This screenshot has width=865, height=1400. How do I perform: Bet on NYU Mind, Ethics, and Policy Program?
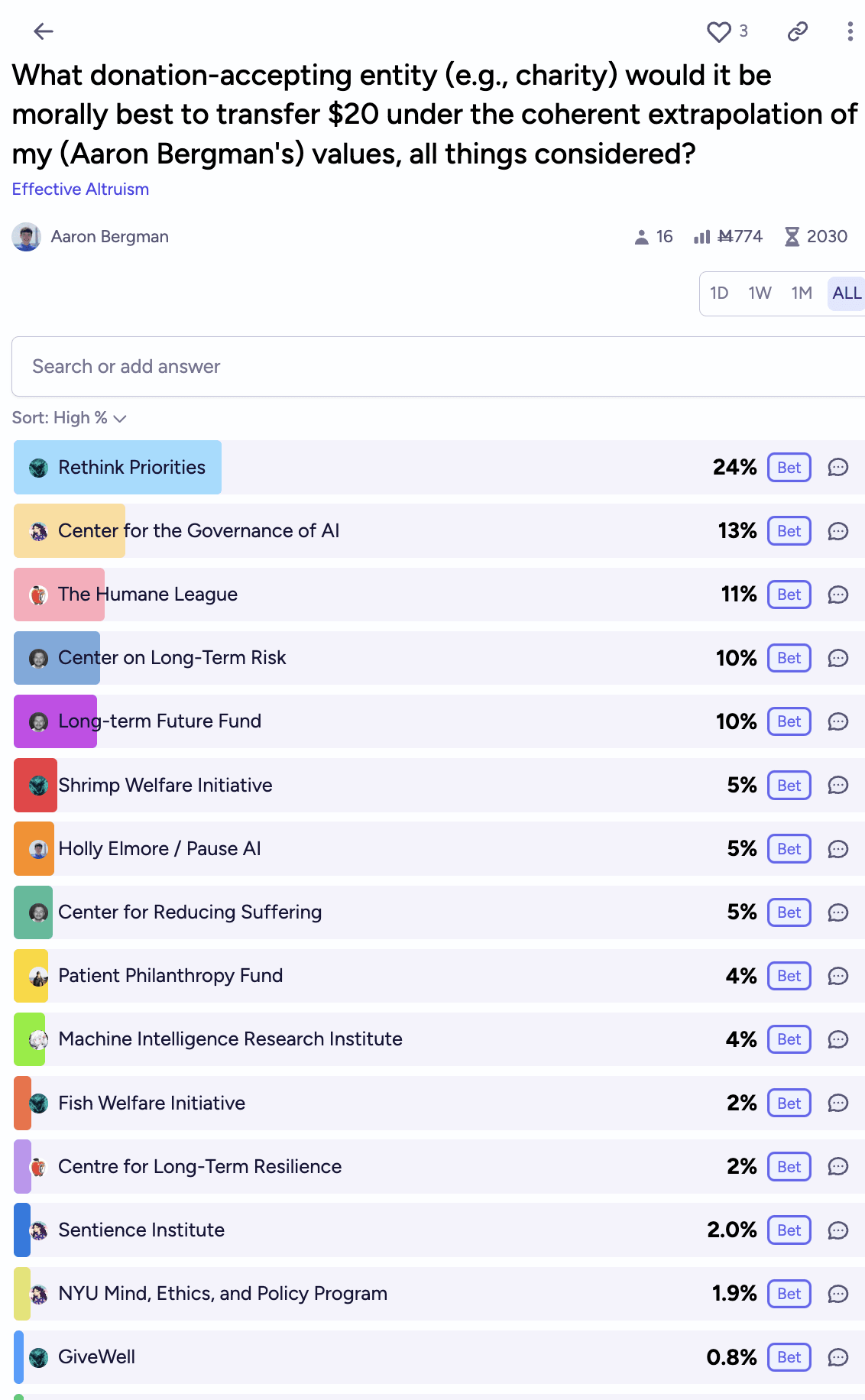click(789, 1294)
